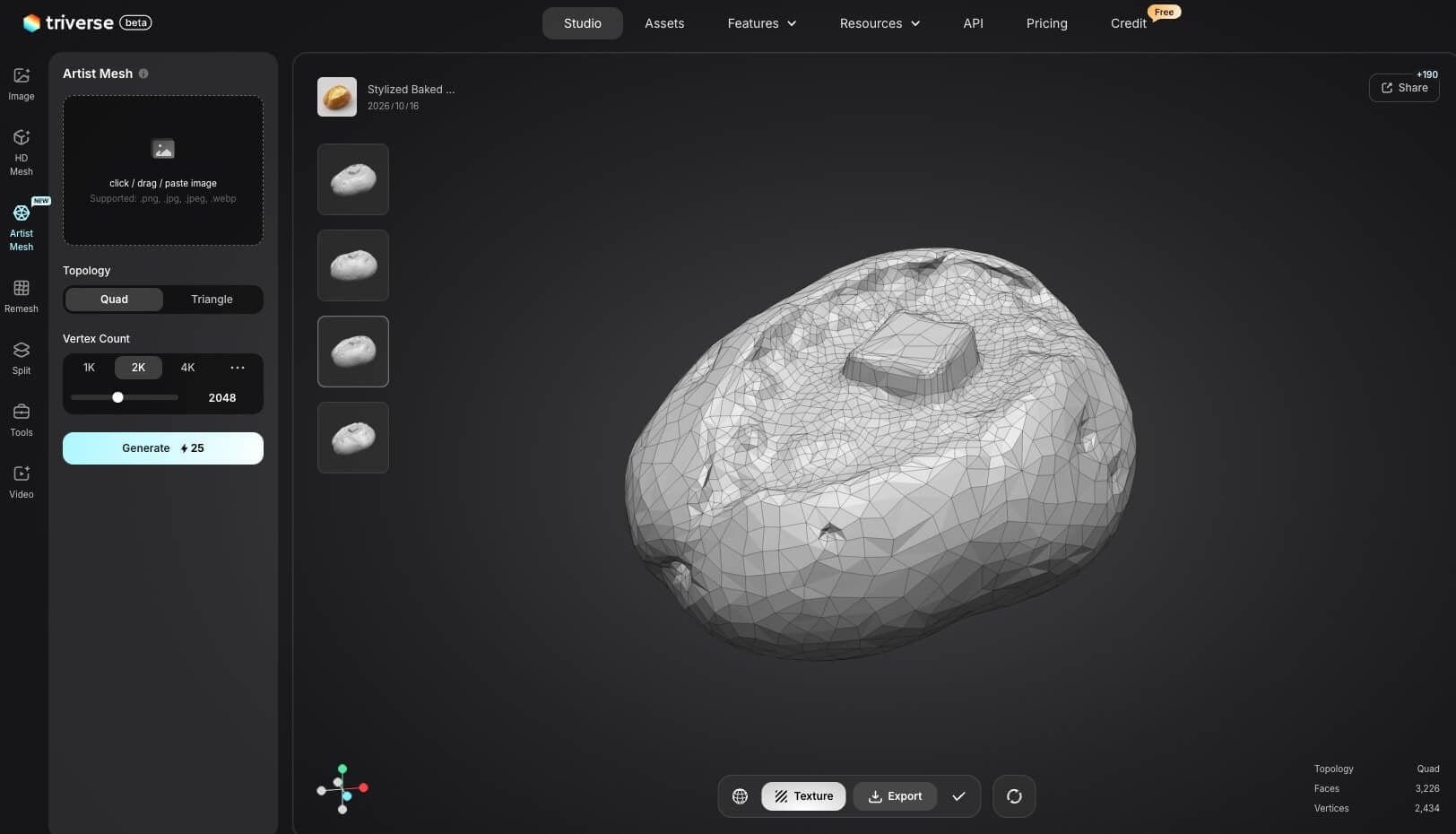Viewport: 1456px width, 834px height.
Task: Click the checkmark icon in bottom toolbar
Action: click(x=958, y=796)
